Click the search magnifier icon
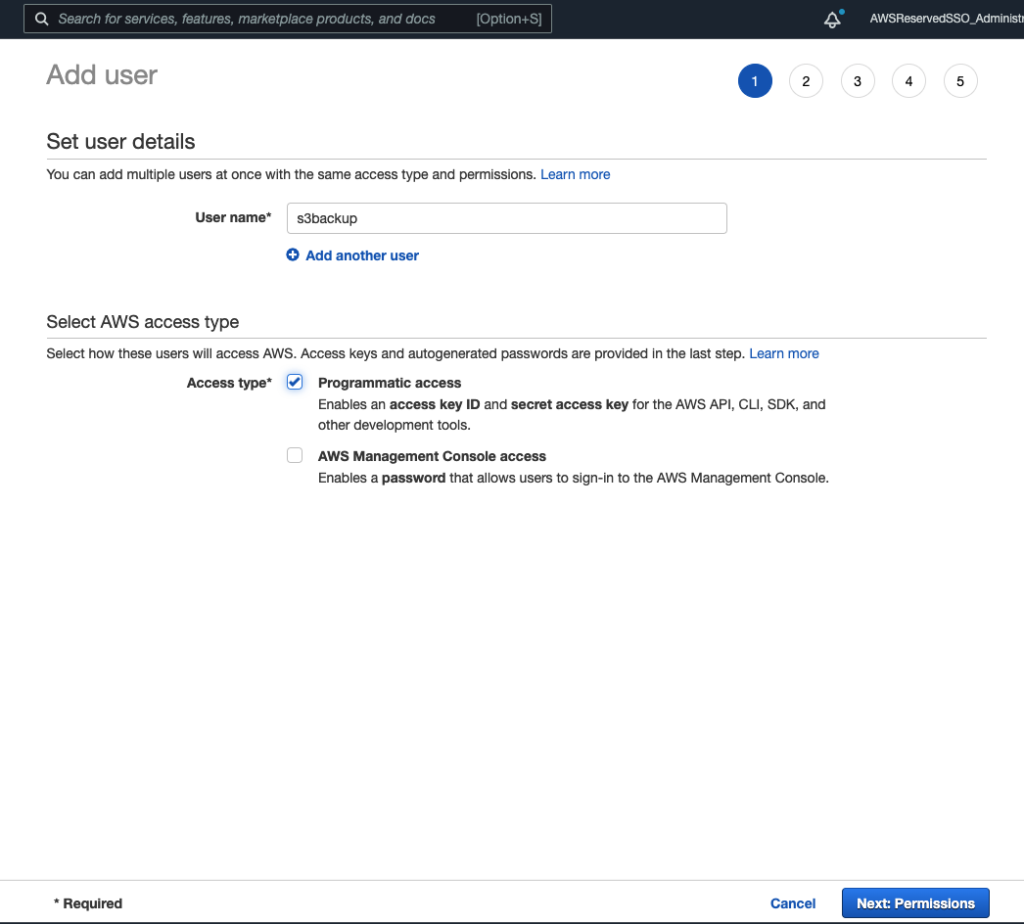Image resolution: width=1024 pixels, height=924 pixels. tap(41, 19)
